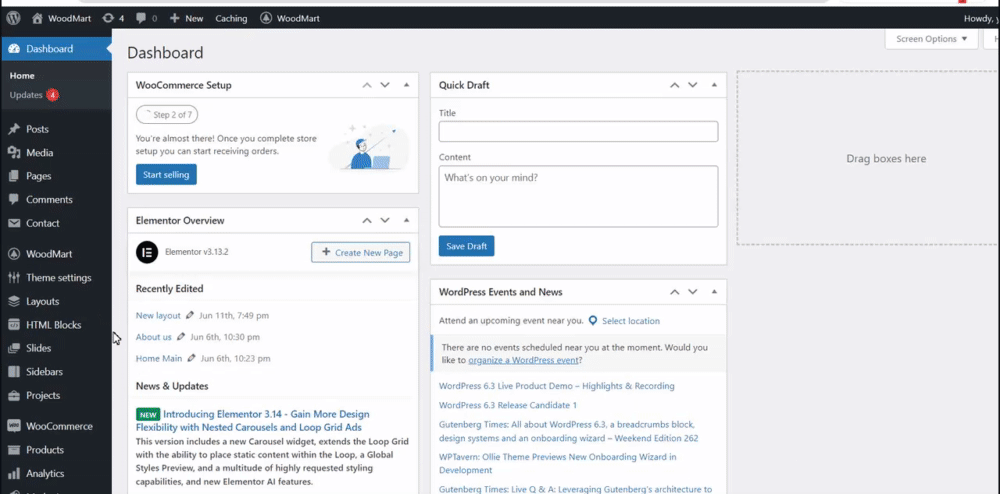Collapse the WooCommerce Setup widget
Screen dimensions: 1000x494
click(406, 85)
